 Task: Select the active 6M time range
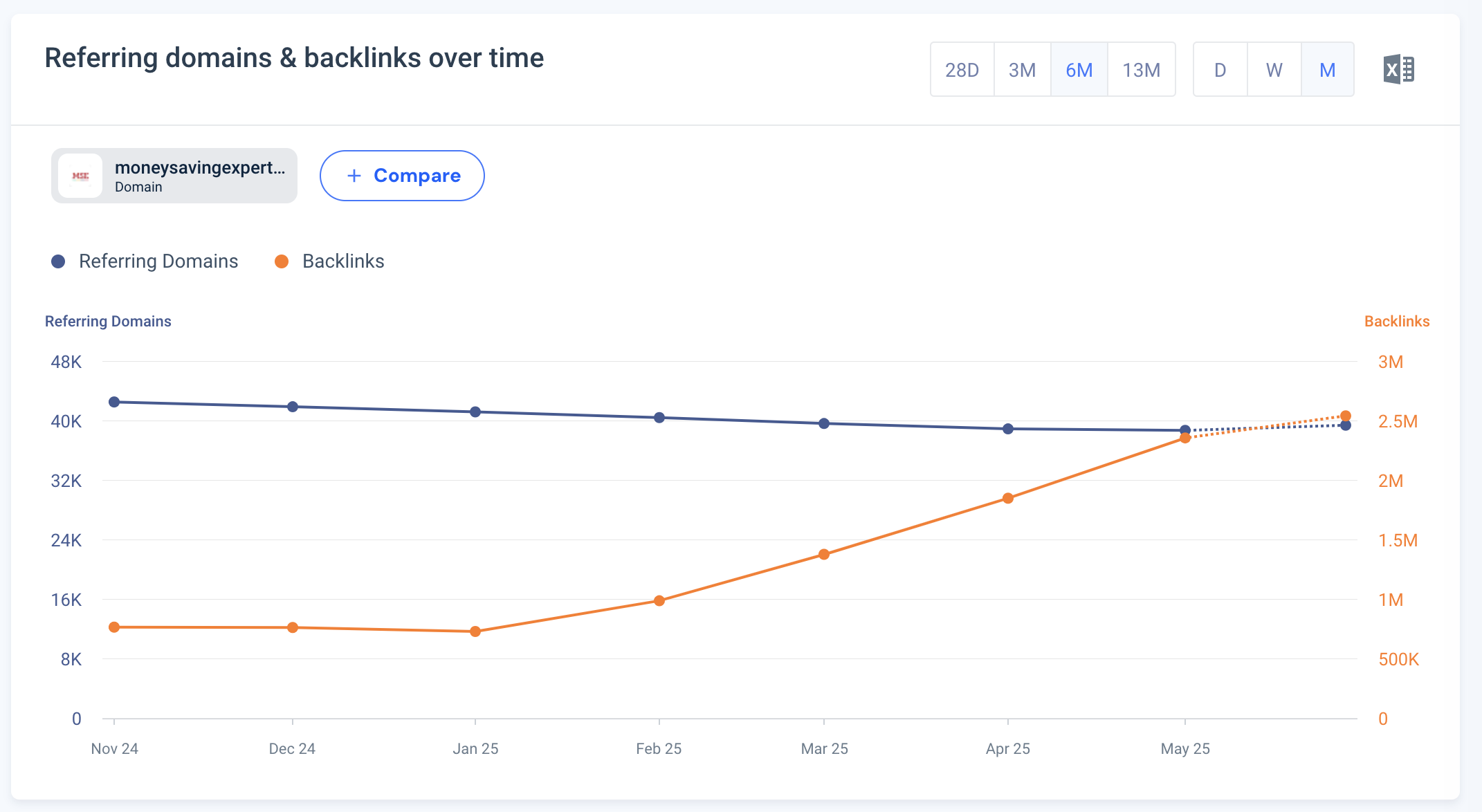coord(1079,69)
